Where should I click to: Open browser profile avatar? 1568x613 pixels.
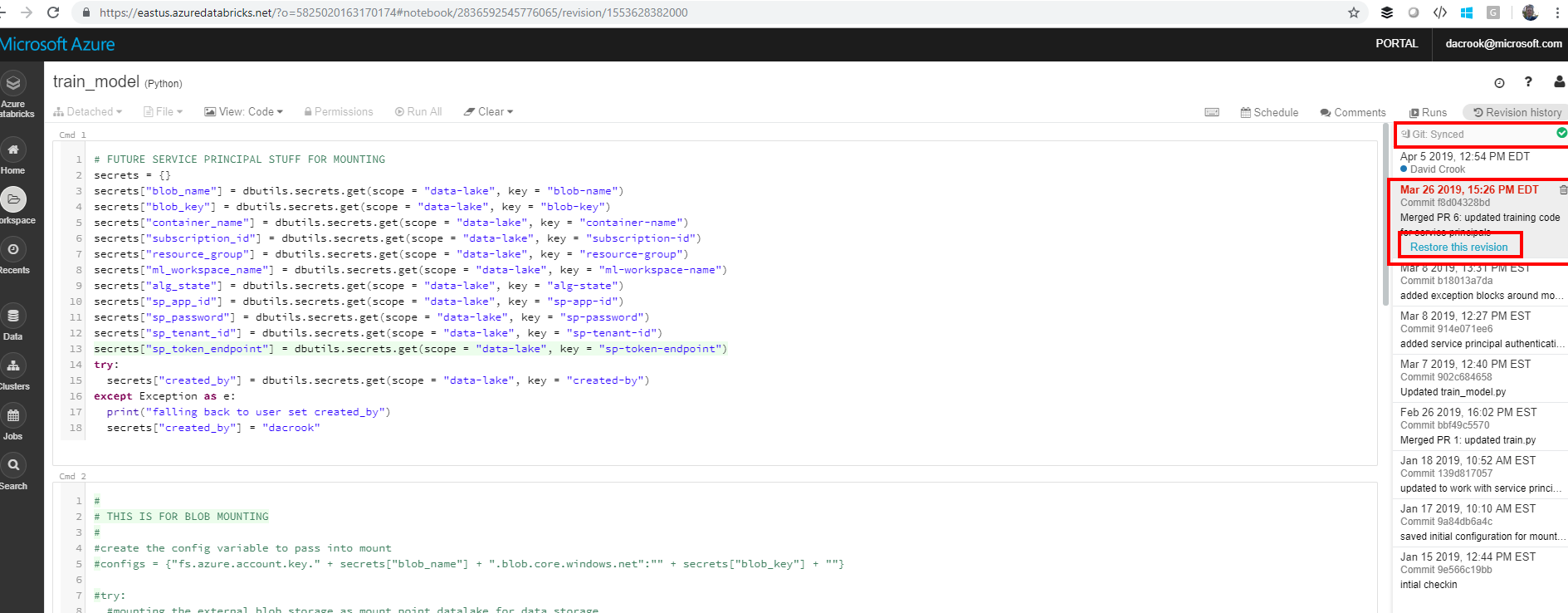(1530, 12)
